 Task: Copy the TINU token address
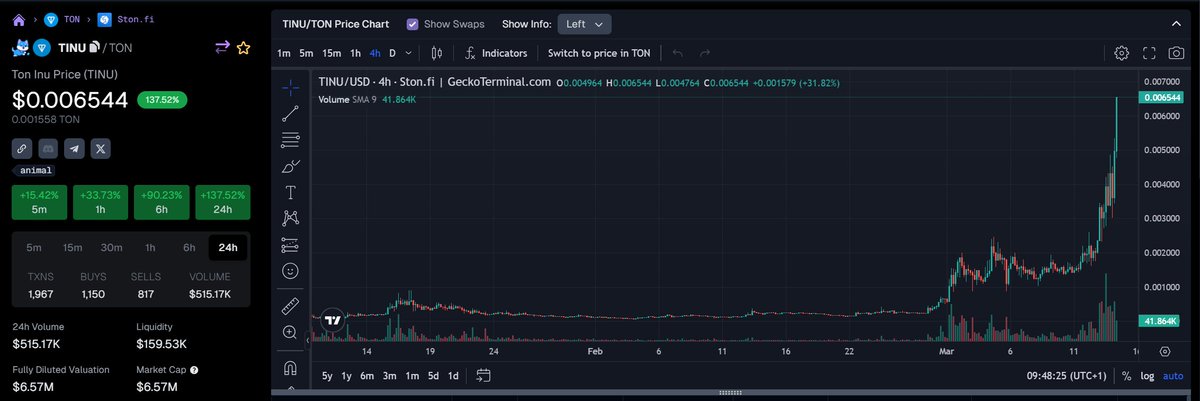click(95, 47)
